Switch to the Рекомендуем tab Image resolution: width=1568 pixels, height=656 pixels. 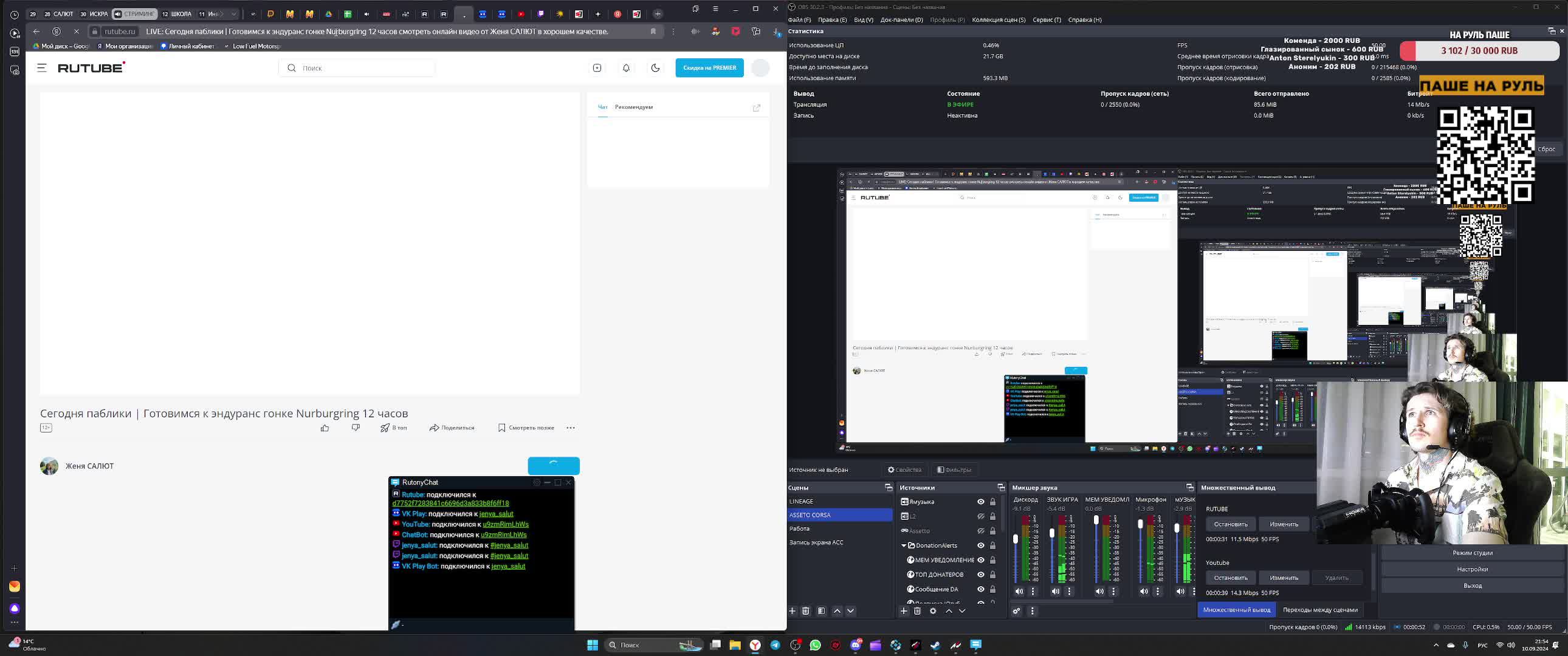click(x=634, y=107)
